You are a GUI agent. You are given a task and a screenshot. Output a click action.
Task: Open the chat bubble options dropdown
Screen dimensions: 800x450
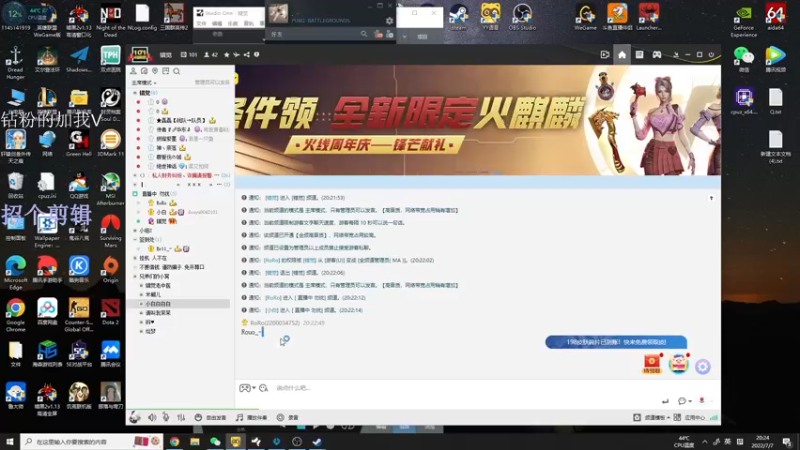click(x=685, y=402)
